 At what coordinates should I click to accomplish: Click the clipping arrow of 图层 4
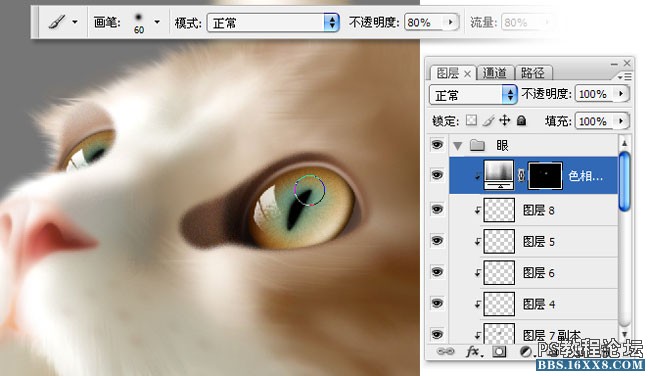point(478,304)
